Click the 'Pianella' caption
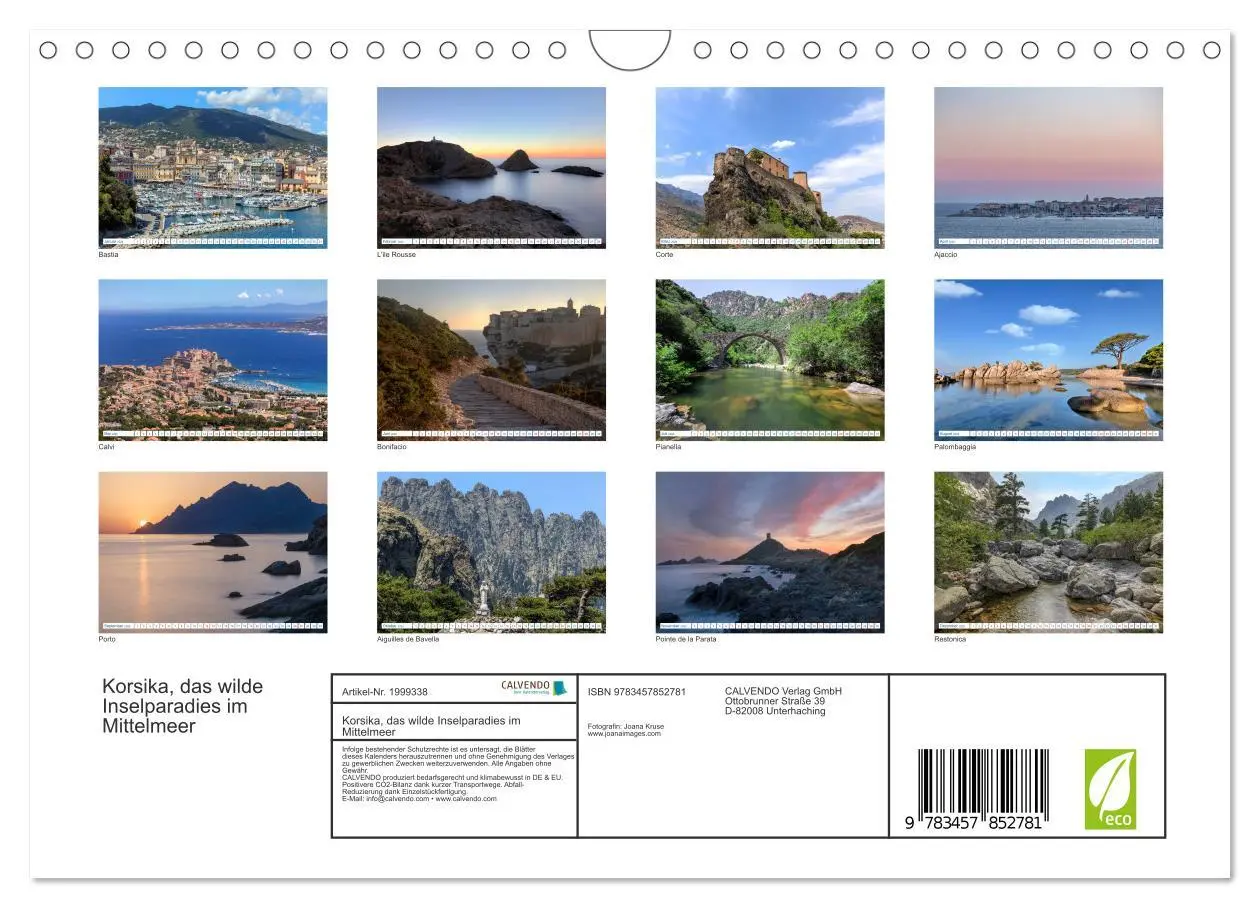The height and width of the screenshot is (908, 1260). coord(669,447)
